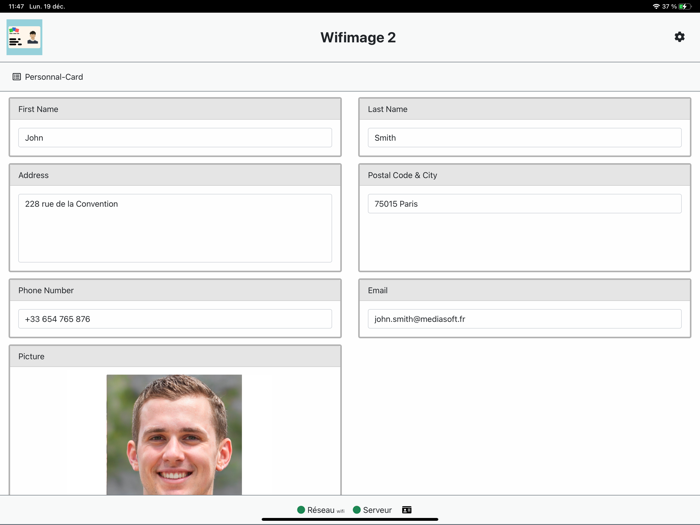Tap the 11:47 clock in status bar
The height and width of the screenshot is (525, 700).
tap(17, 6)
